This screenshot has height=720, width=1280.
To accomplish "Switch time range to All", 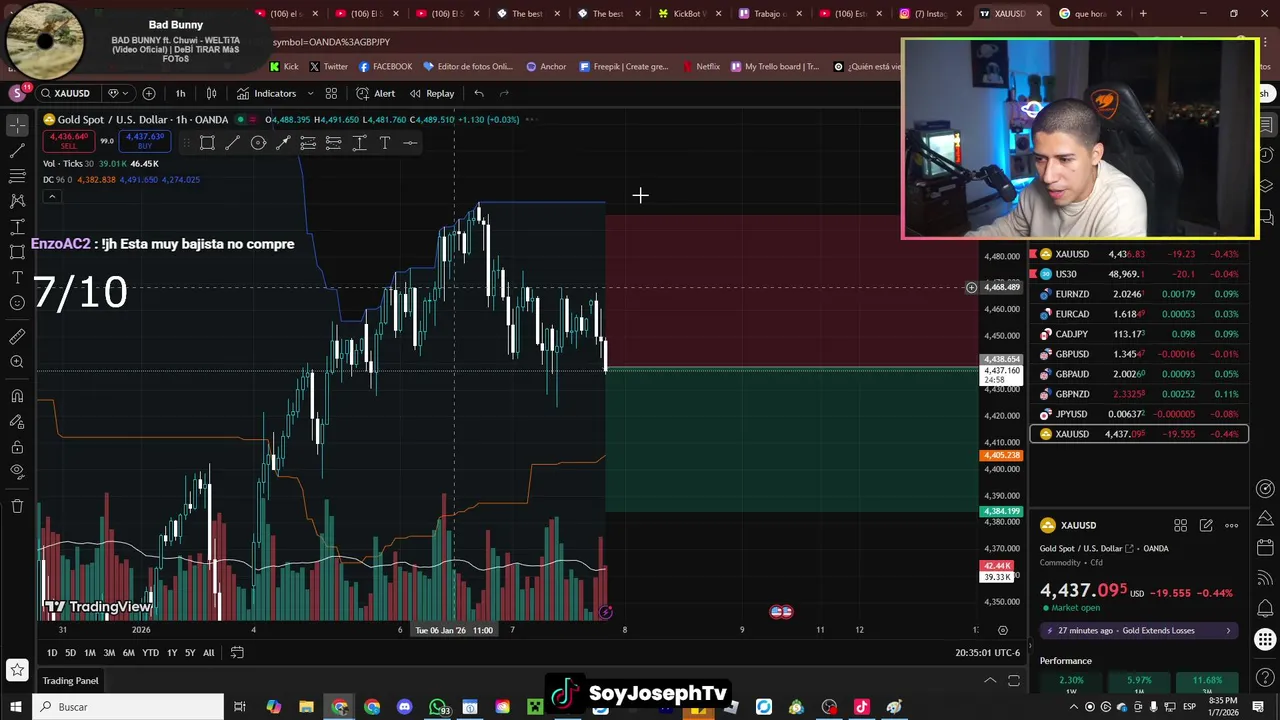I will pos(208,653).
